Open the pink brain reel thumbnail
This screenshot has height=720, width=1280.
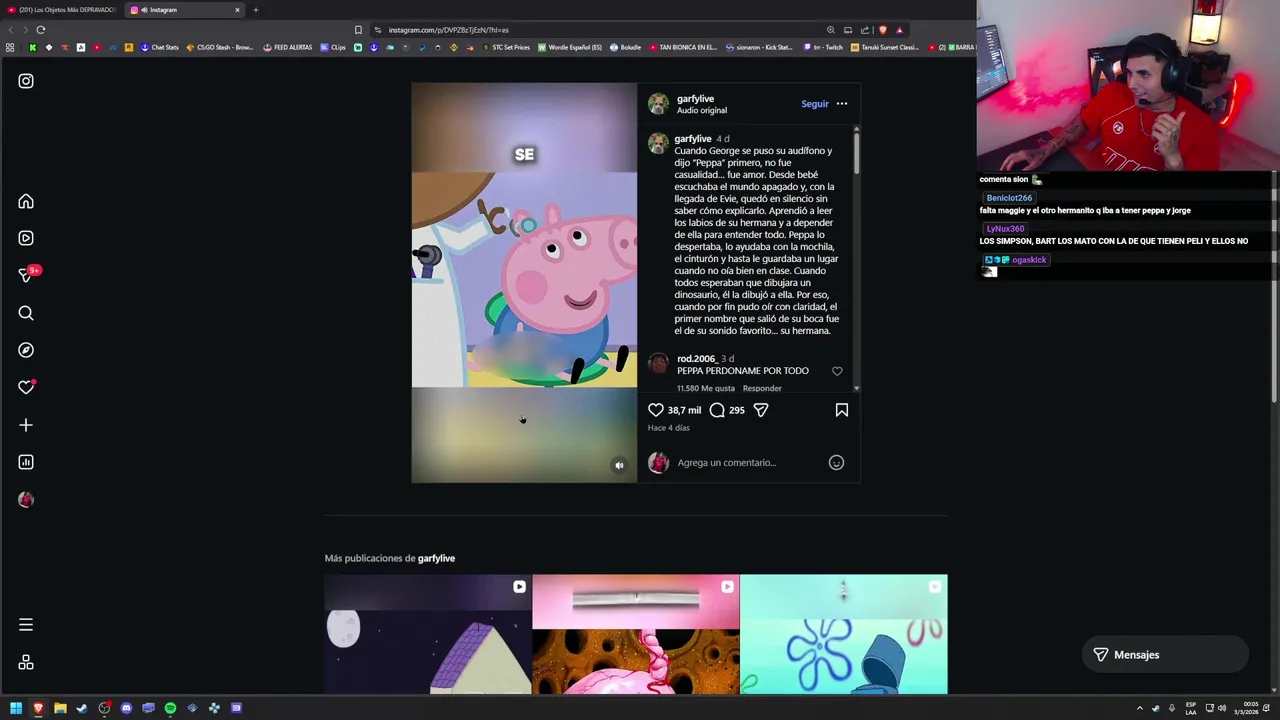tap(636, 634)
